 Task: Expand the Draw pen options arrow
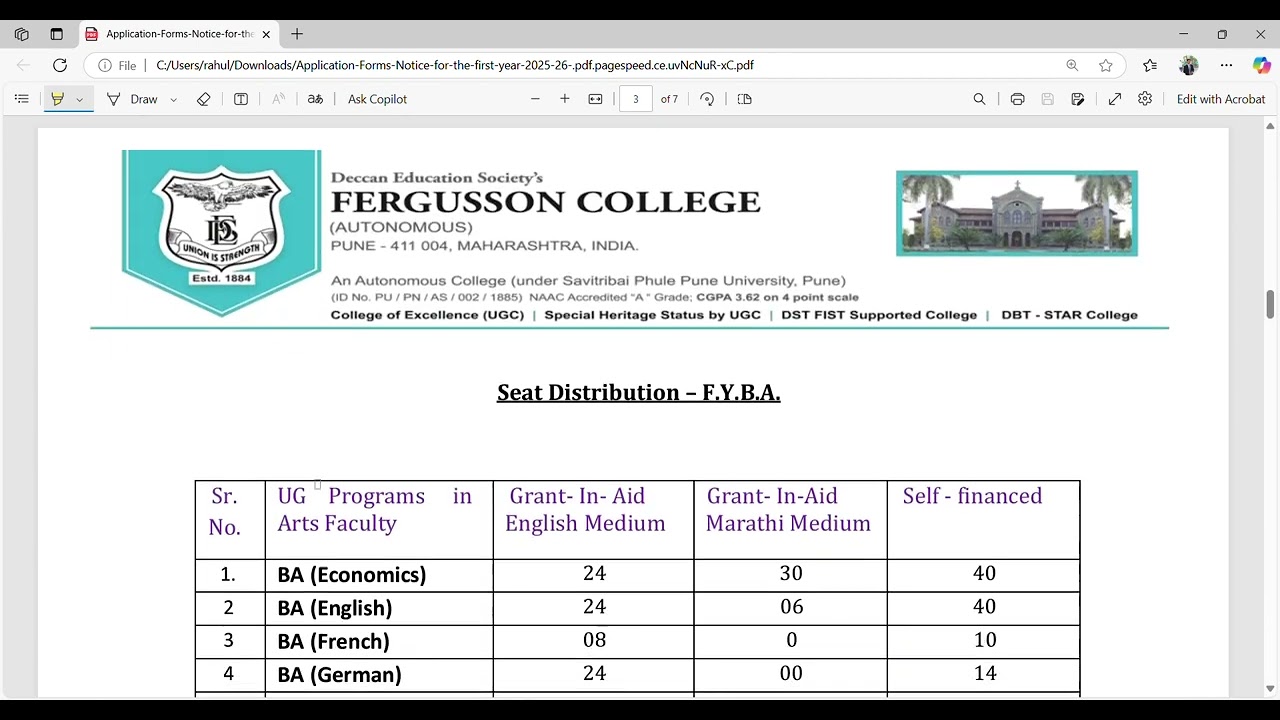173,99
